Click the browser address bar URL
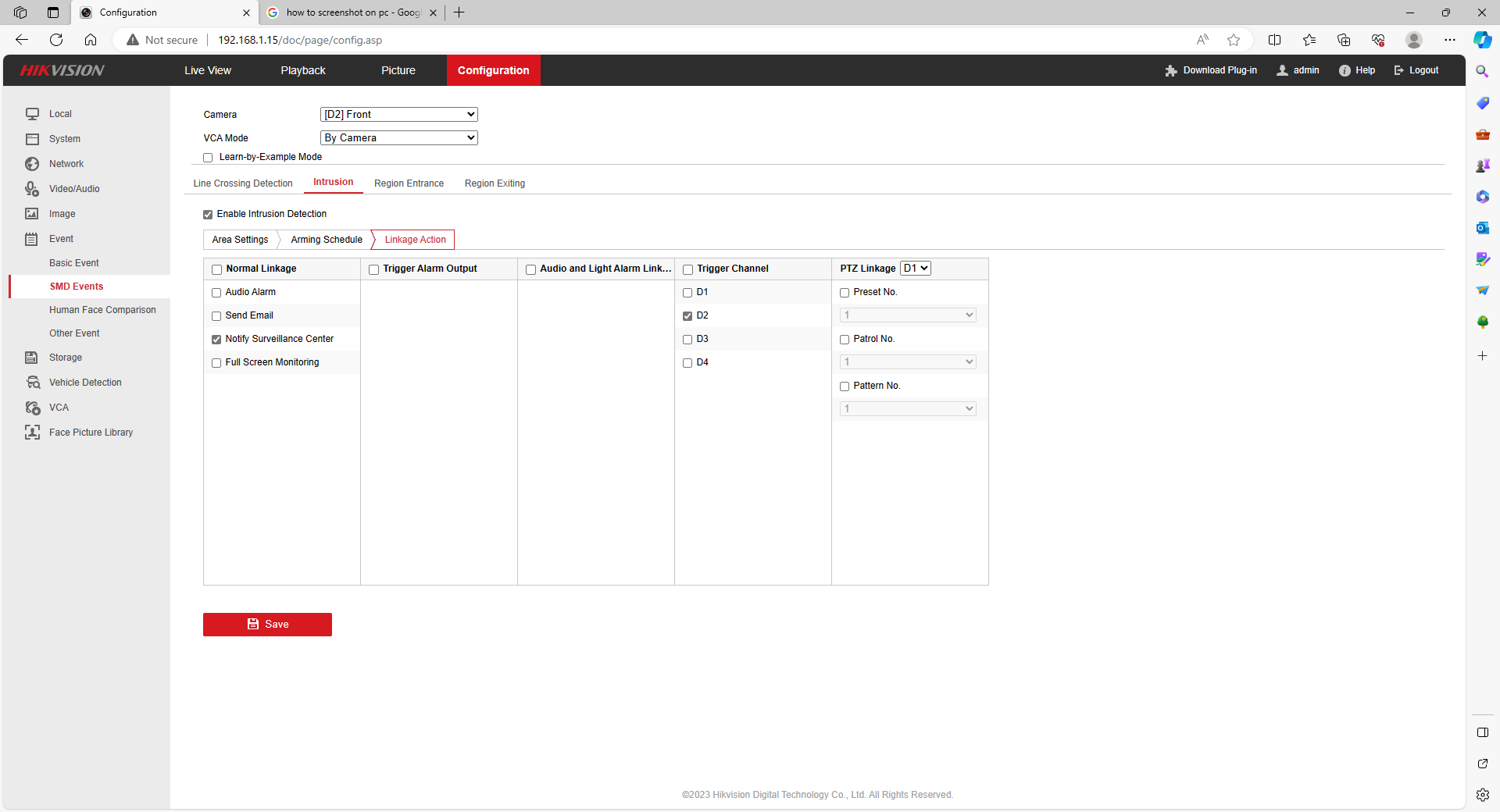This screenshot has width=1500, height=812. coord(300,40)
